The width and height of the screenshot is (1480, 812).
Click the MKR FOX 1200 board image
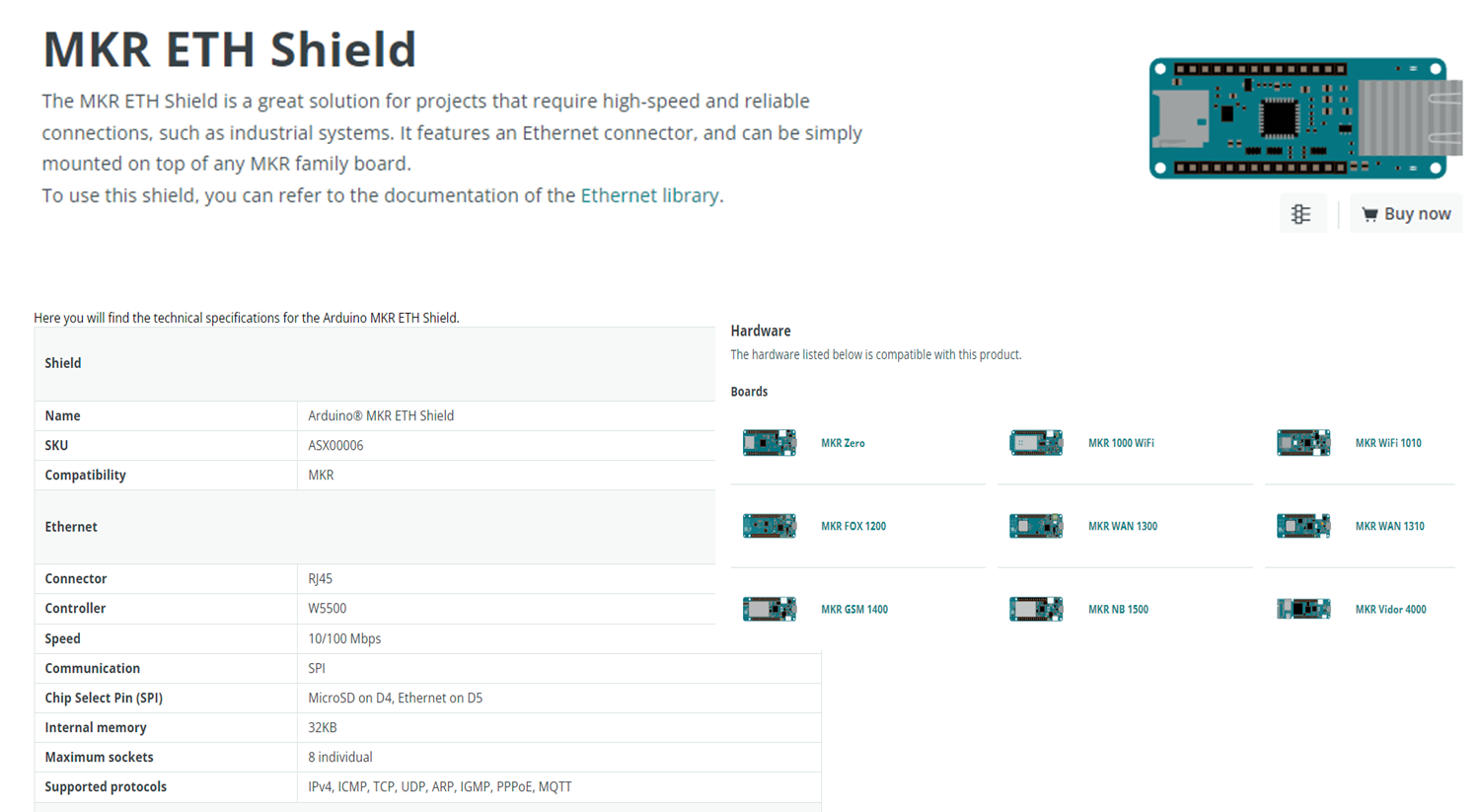[x=770, y=526]
